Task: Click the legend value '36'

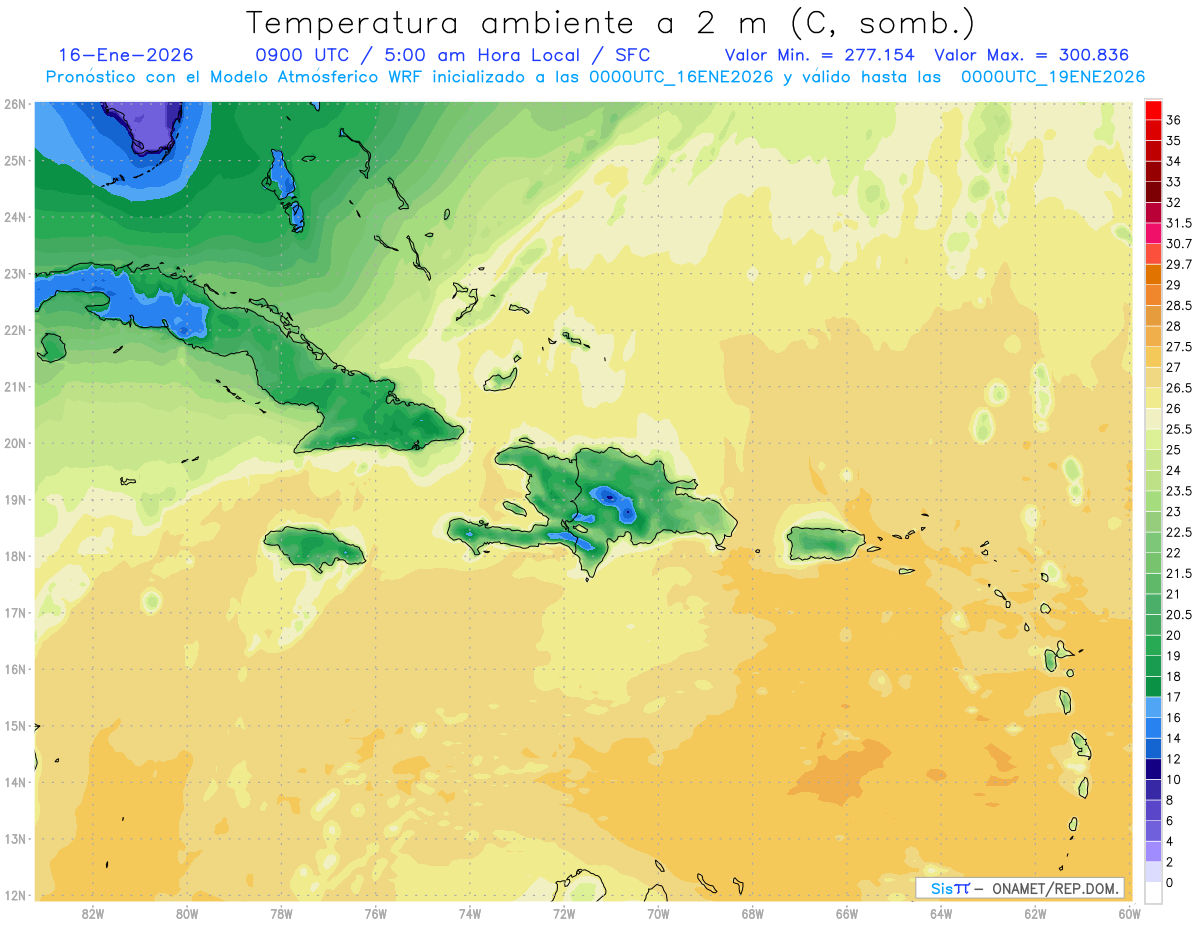Action: coord(1174,120)
